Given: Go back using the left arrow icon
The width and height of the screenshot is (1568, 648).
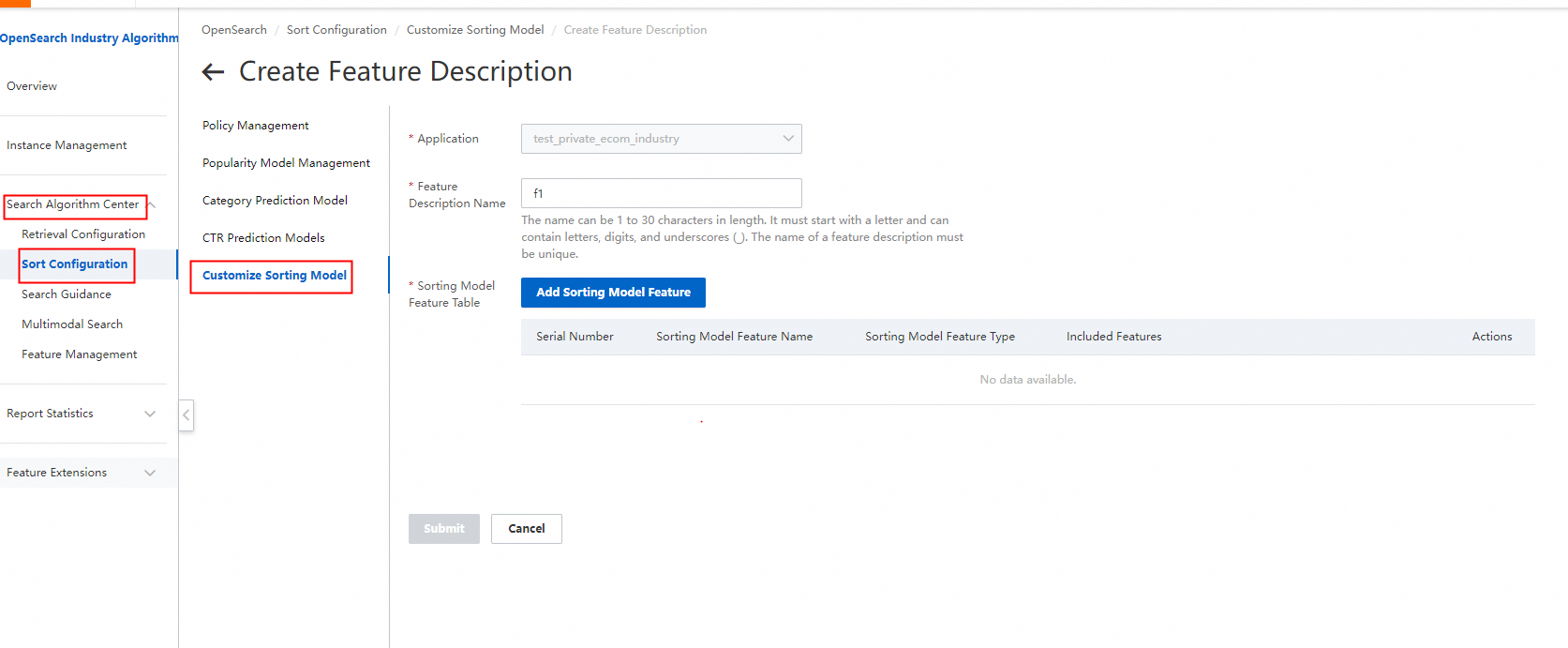Looking at the screenshot, I should coord(213,72).
